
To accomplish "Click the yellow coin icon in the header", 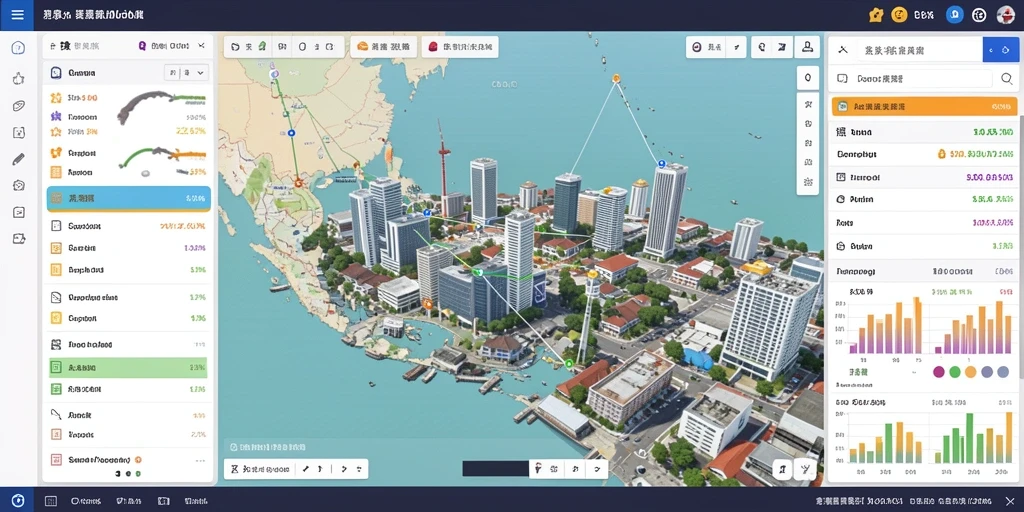I will tap(899, 14).
